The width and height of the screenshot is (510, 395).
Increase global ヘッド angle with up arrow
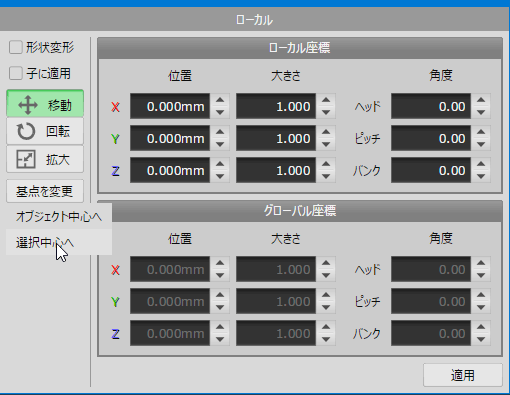(481, 263)
